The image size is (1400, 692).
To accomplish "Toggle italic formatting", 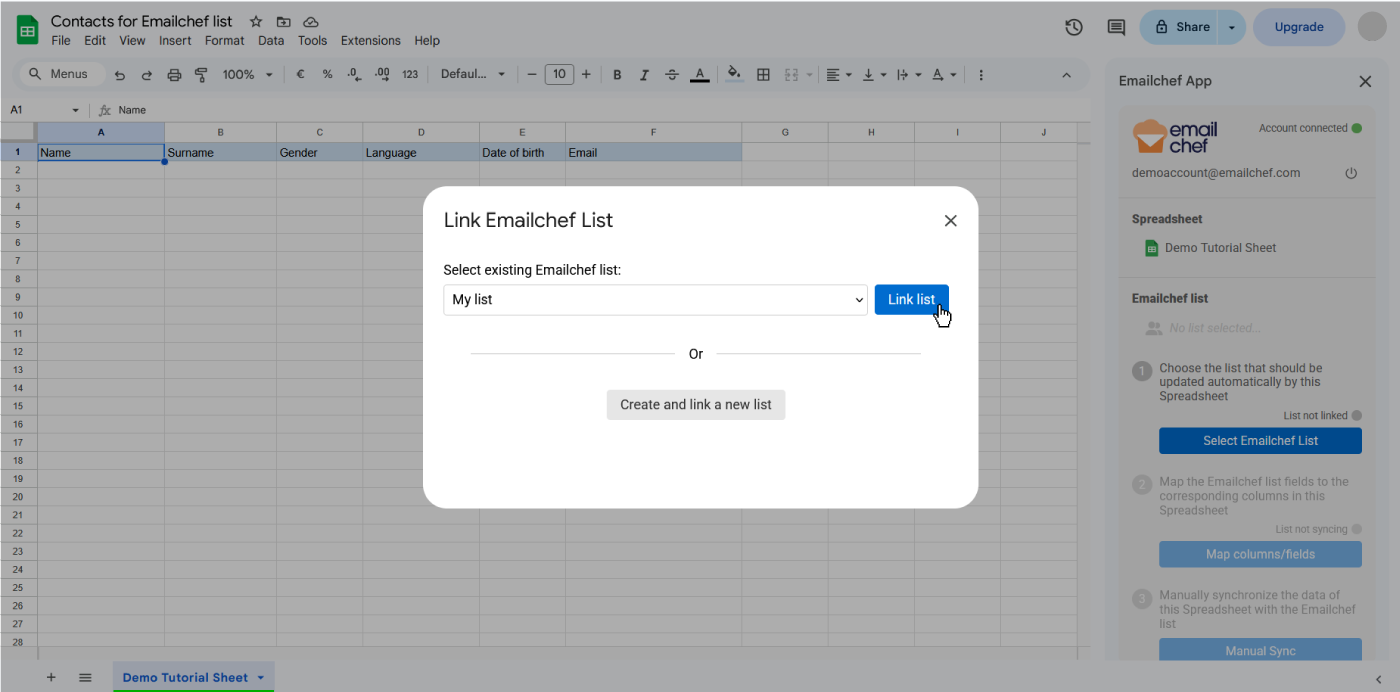I will pyautogui.click(x=644, y=75).
